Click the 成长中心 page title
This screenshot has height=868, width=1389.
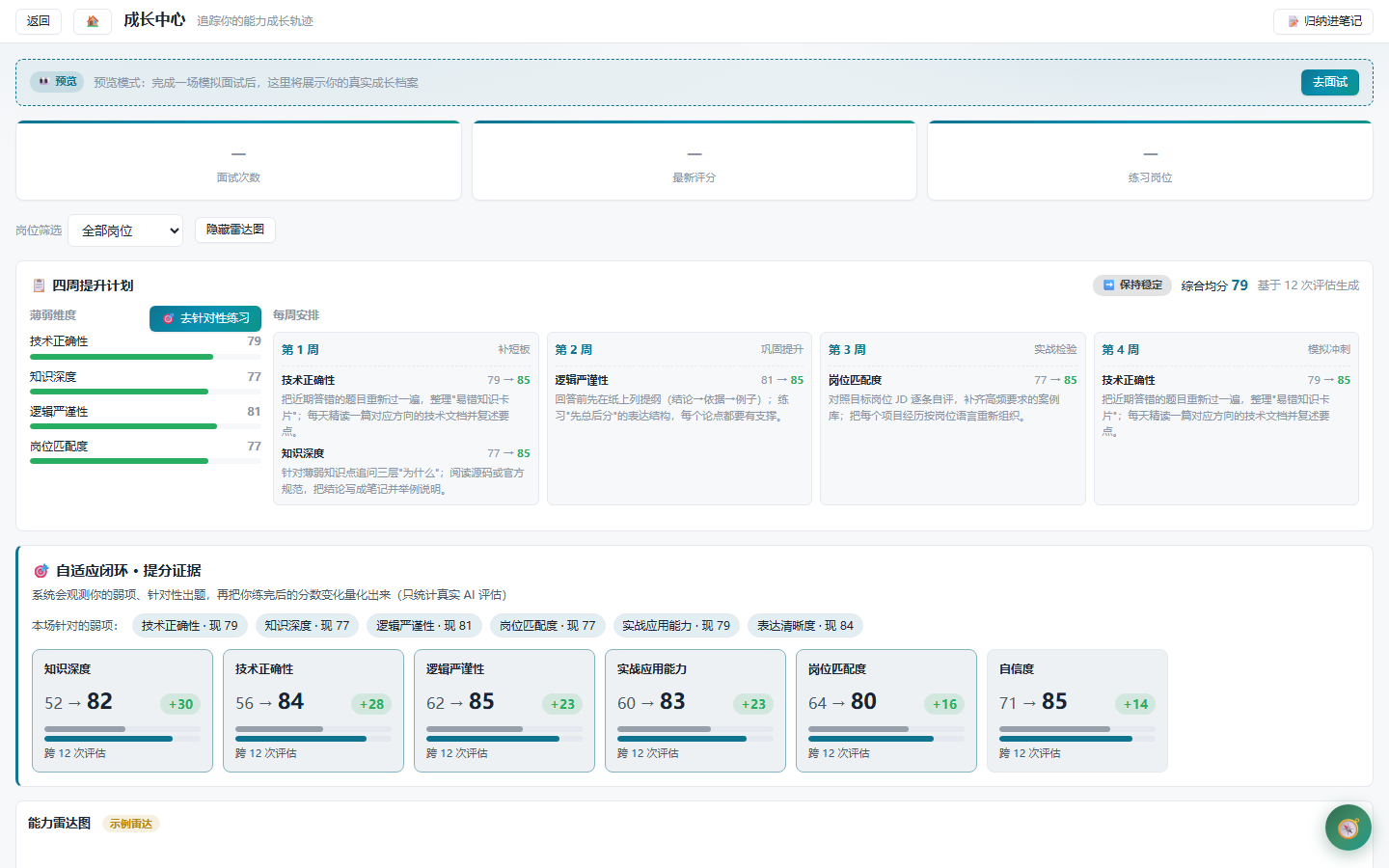pyautogui.click(x=154, y=20)
